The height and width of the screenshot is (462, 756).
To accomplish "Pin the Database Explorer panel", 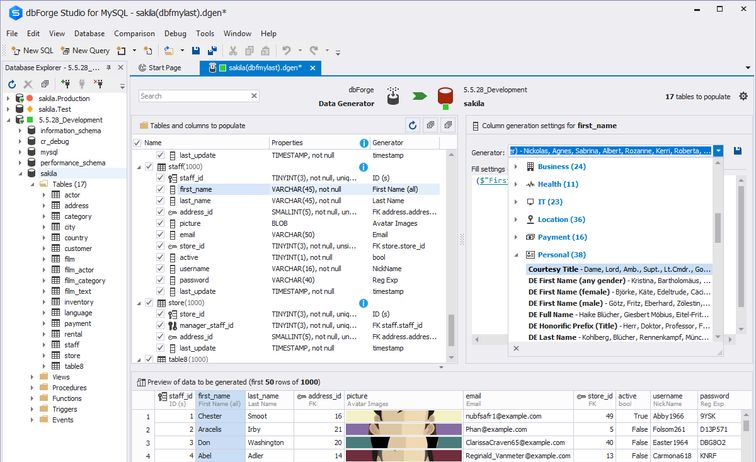I will pyautogui.click(x=108, y=68).
